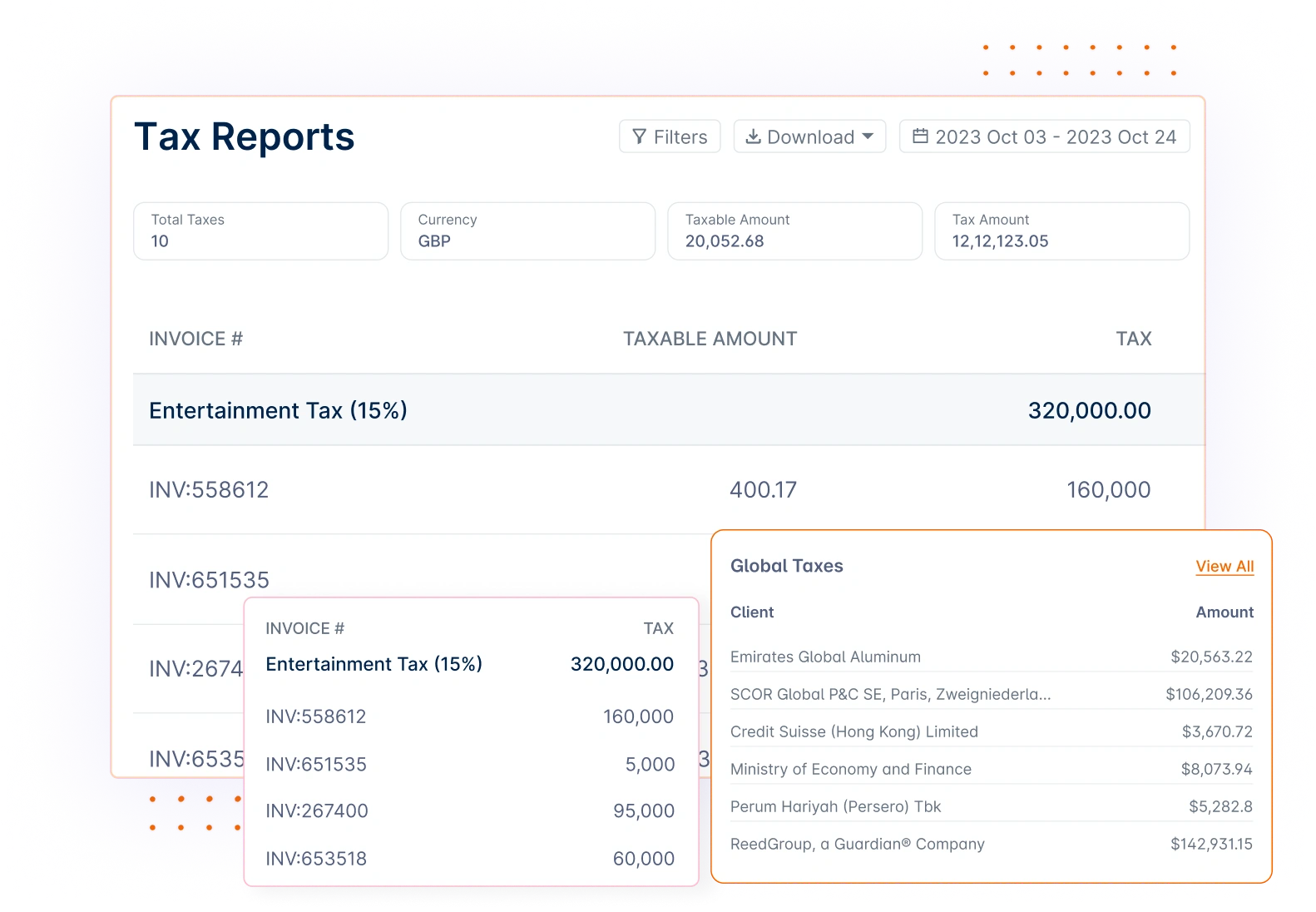Click tax value 160,000 in main table
This screenshot has height=912, width=1316.
pyautogui.click(x=1109, y=490)
